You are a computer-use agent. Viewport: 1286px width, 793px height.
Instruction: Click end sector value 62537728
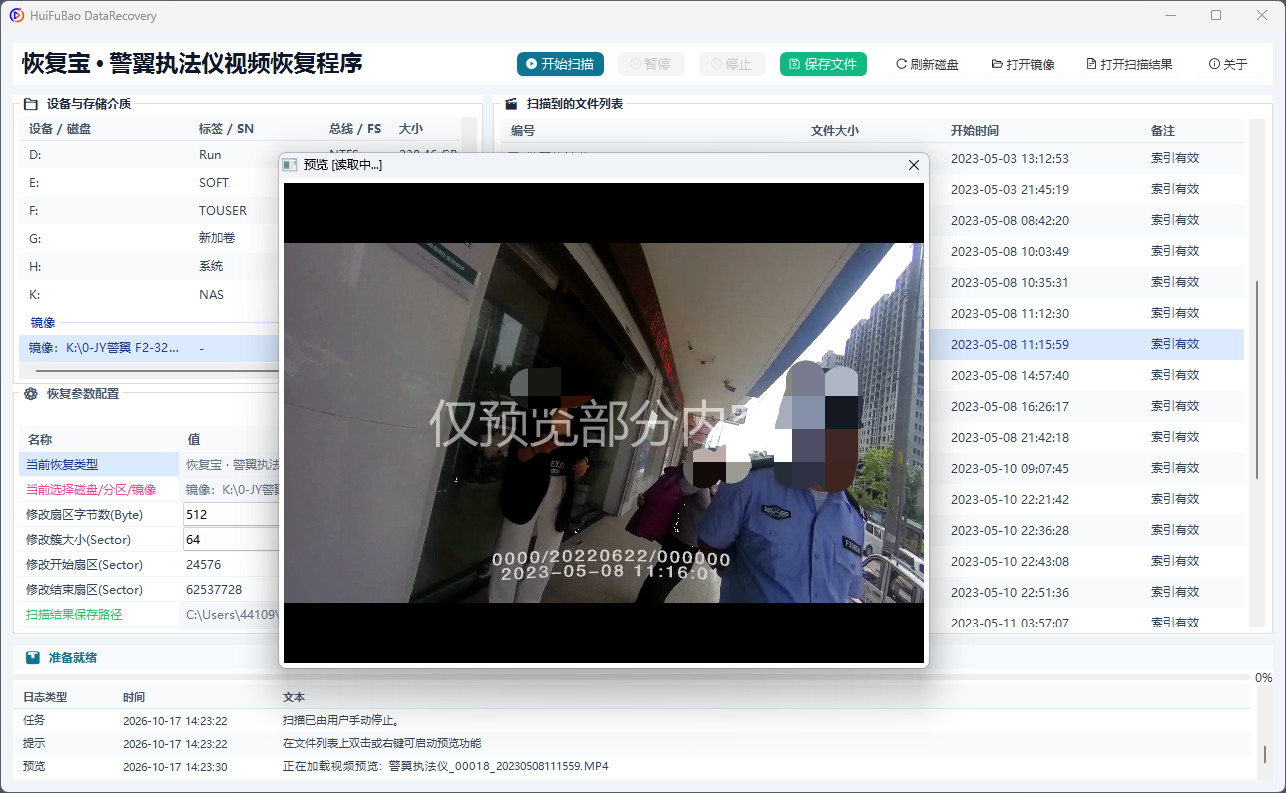click(x=214, y=590)
